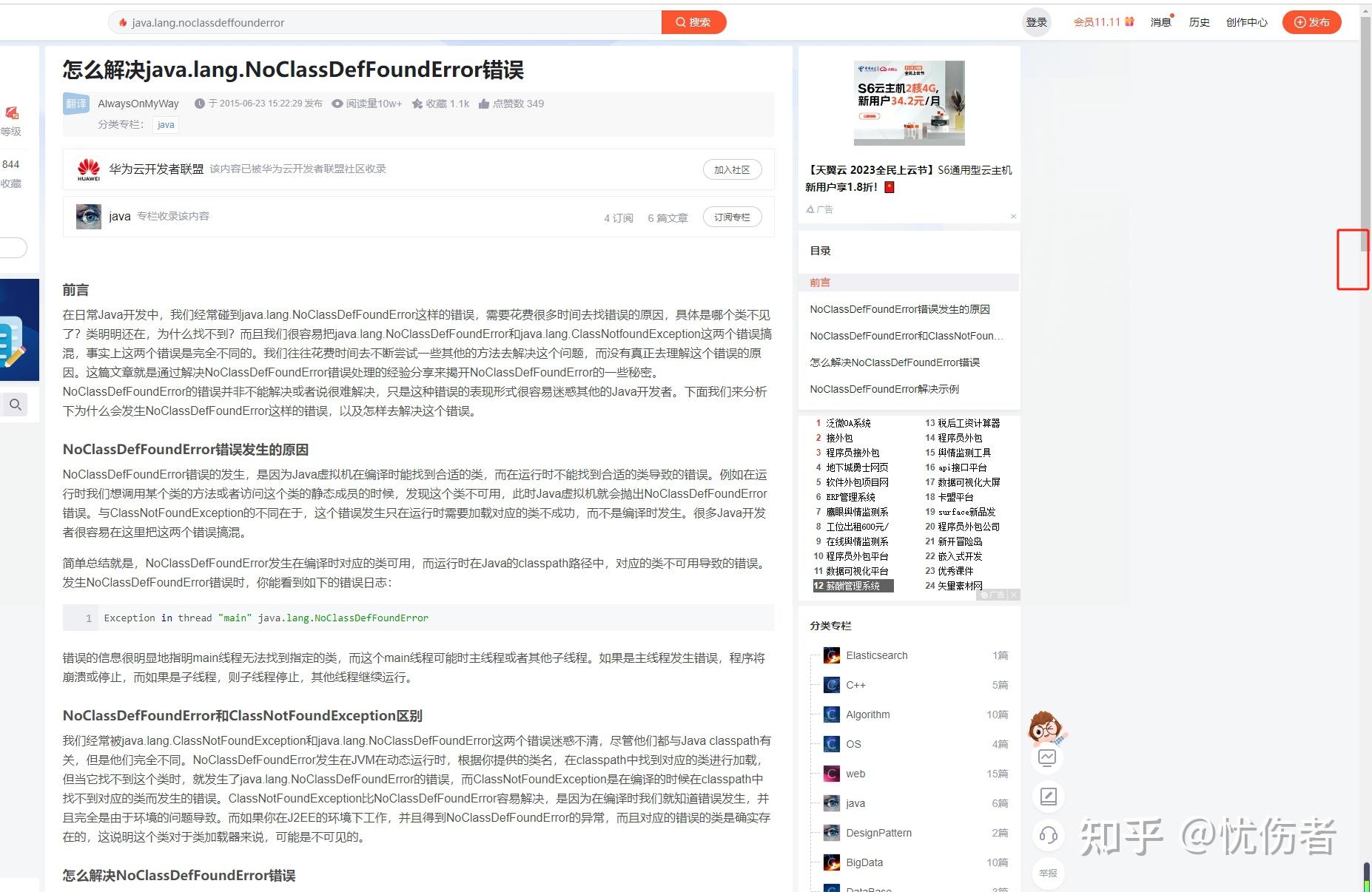Click the 翻译 badge on author avatar
Image resolution: width=1372 pixels, height=892 pixels.
pos(75,104)
